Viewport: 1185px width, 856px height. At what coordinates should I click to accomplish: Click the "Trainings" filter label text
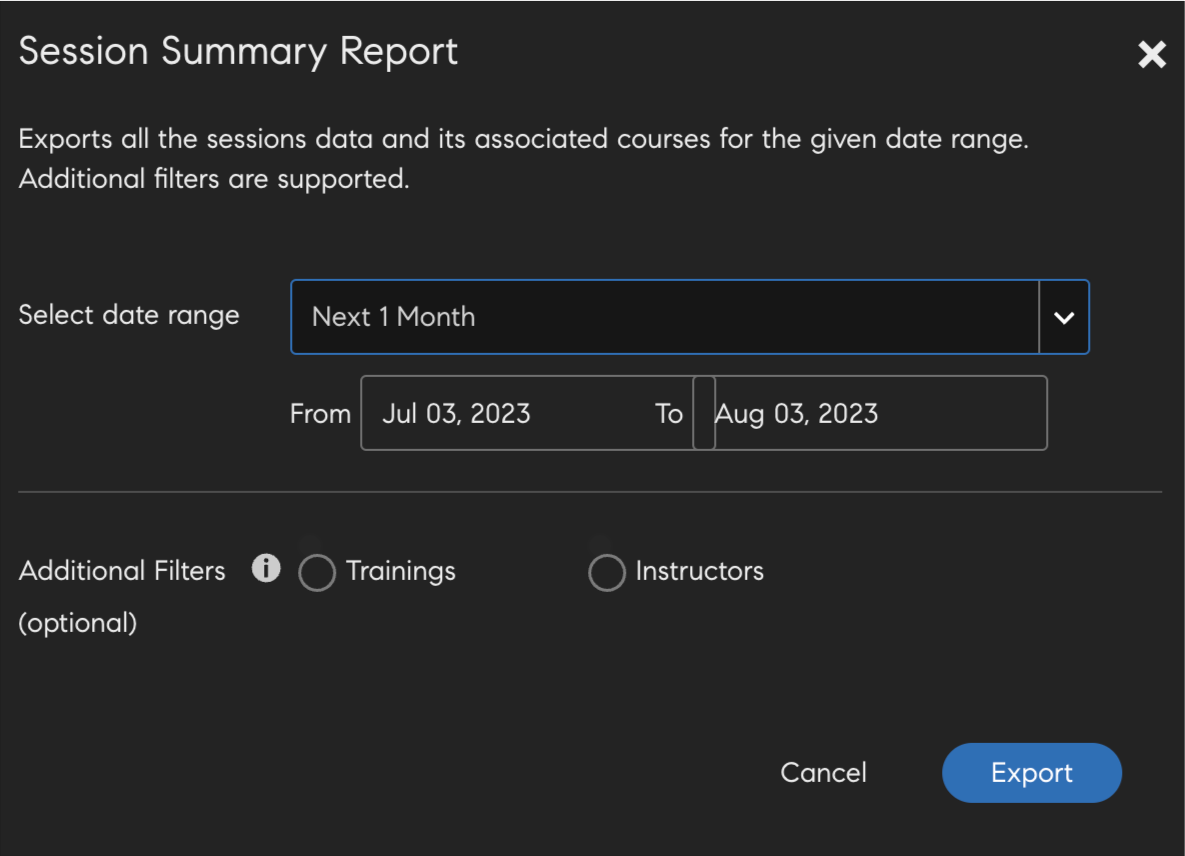(401, 571)
